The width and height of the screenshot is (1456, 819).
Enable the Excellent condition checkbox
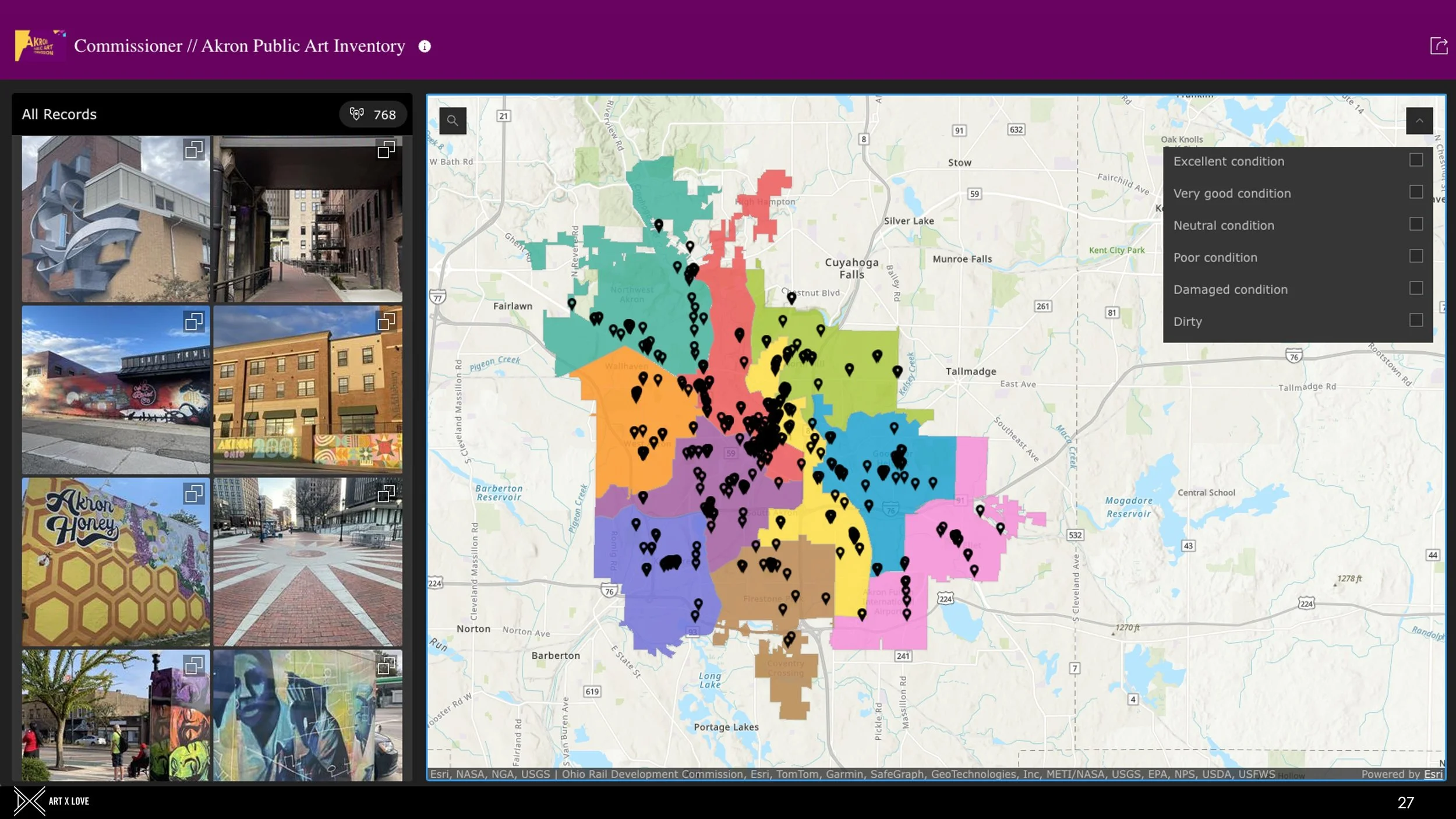coord(1416,160)
